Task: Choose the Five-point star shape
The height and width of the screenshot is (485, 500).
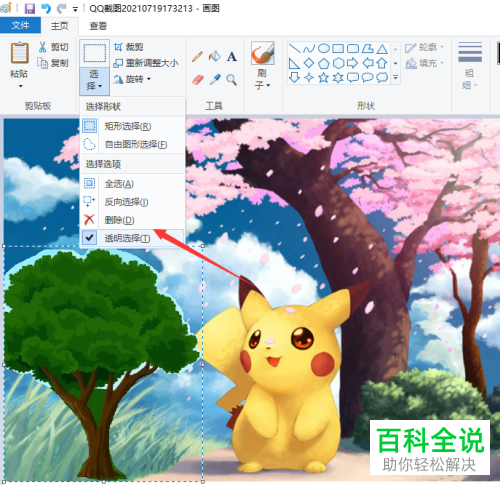Action: coord(323,78)
